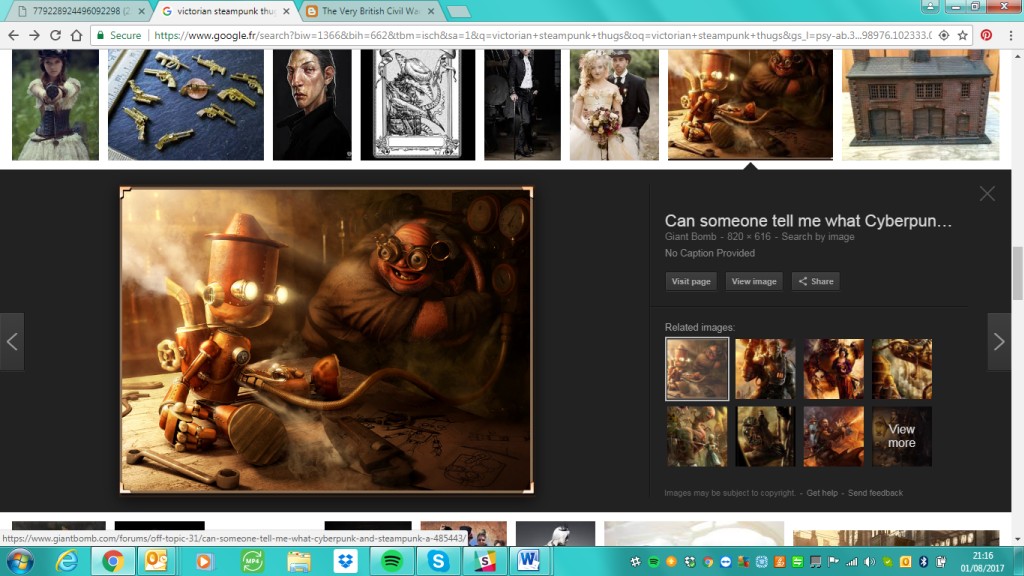Open the Chrome home page icon
This screenshot has width=1024, height=576.
[x=76, y=35]
